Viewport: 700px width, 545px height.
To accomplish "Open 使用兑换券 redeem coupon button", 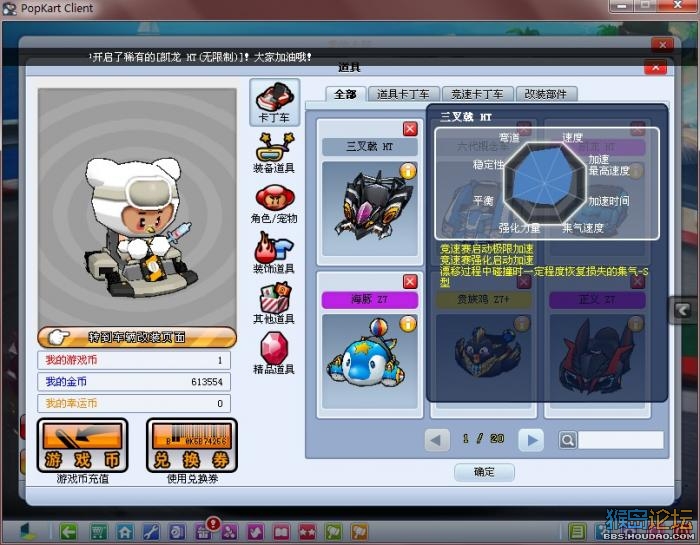I will tap(192, 445).
